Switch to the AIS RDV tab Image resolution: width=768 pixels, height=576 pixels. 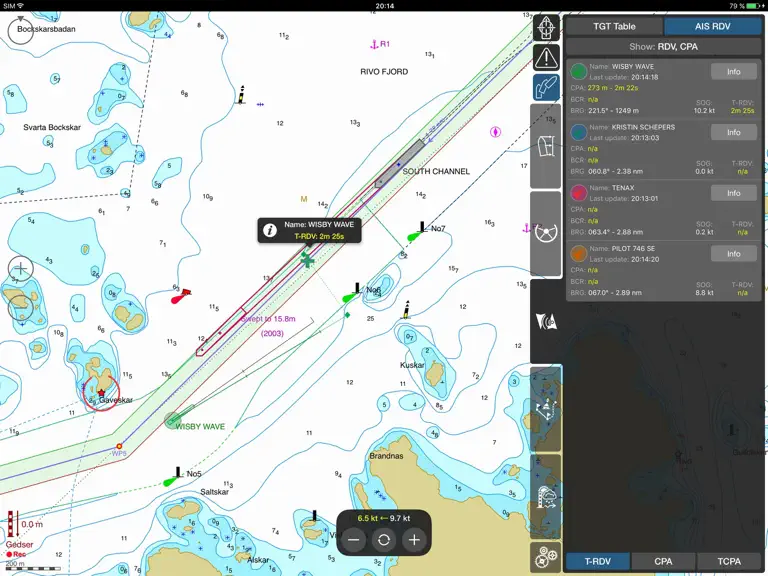(713, 26)
